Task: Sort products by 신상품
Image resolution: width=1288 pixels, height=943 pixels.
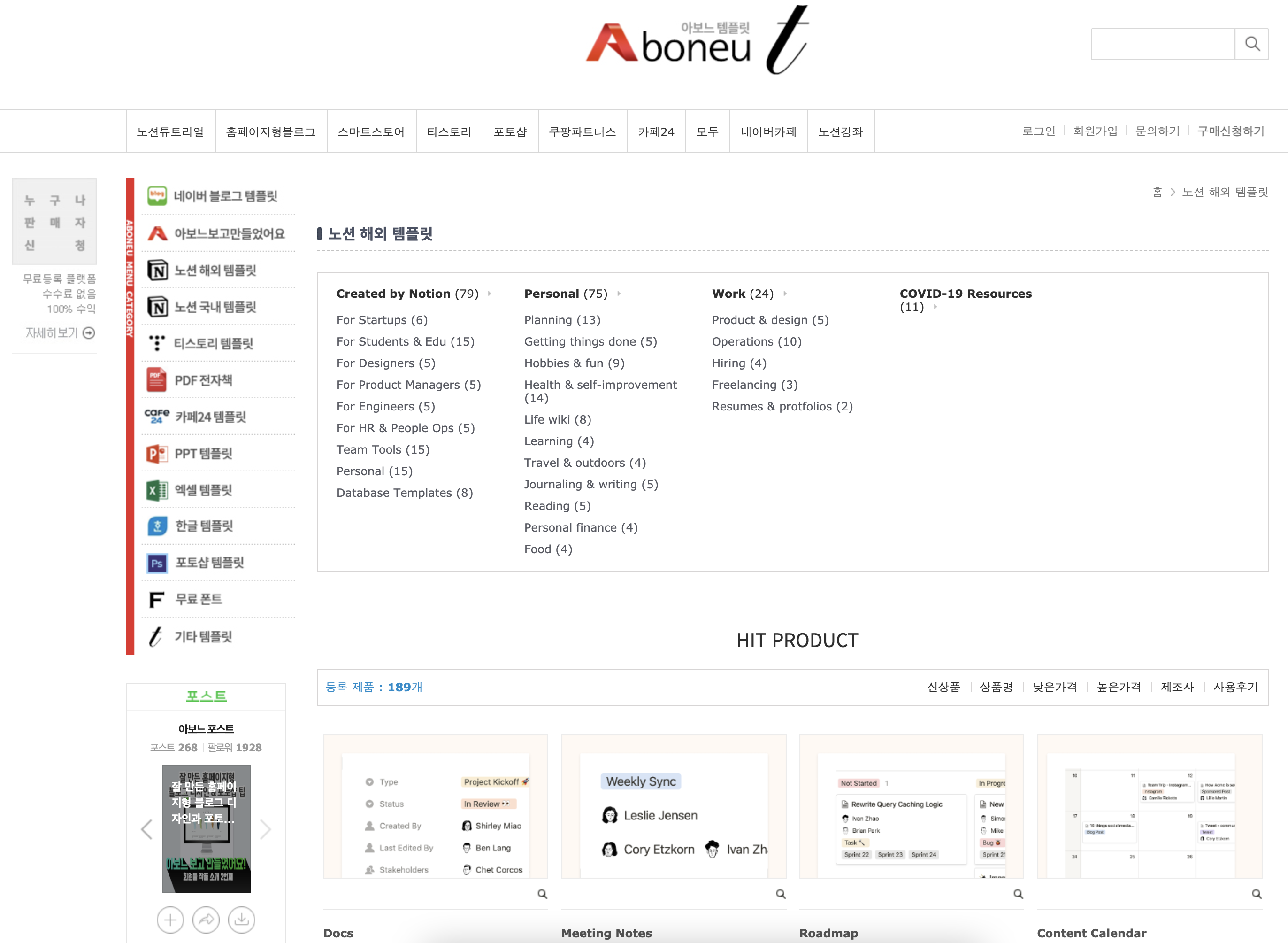Action: (x=943, y=687)
